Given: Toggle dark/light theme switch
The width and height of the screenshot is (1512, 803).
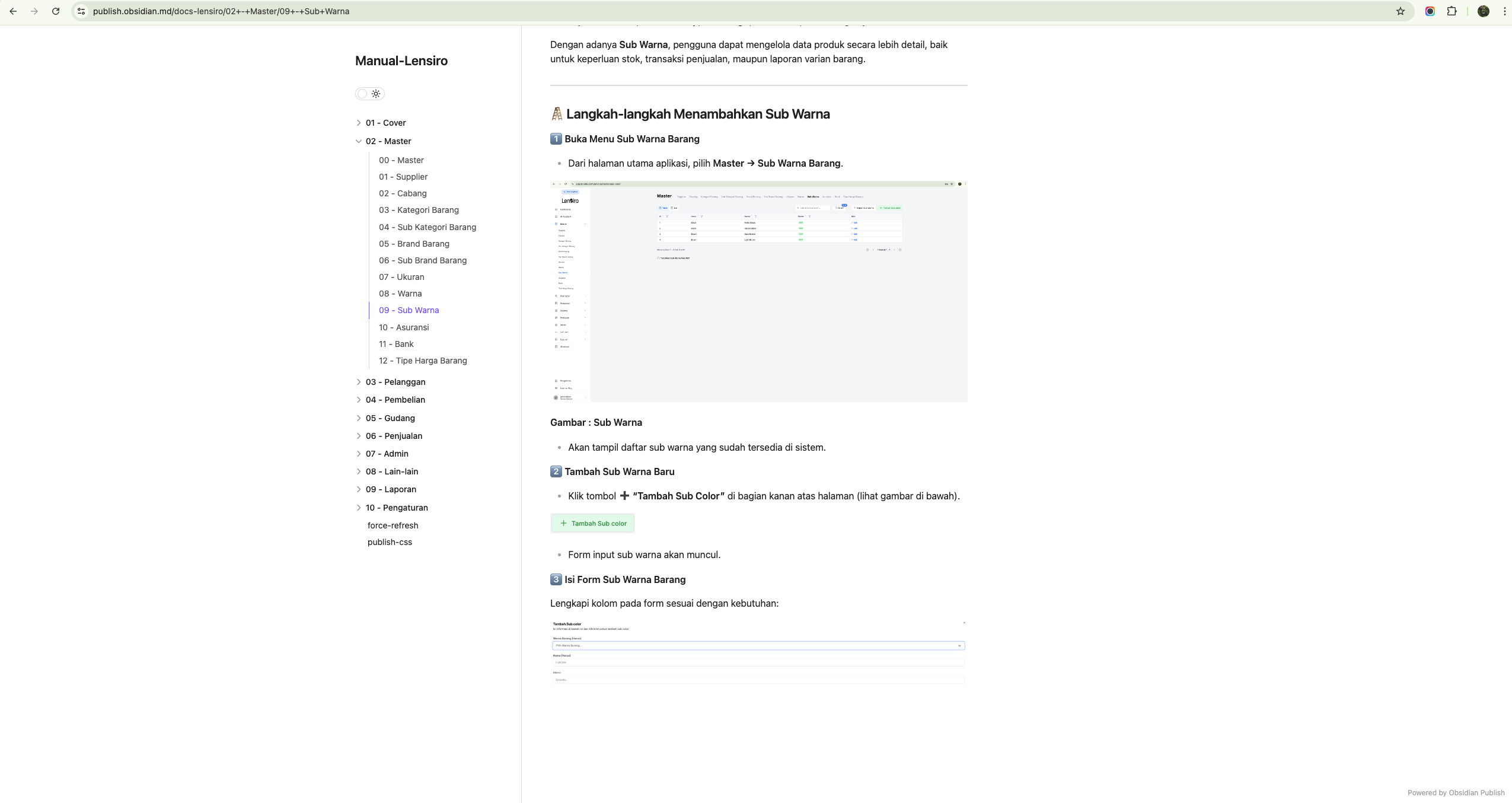Looking at the screenshot, I should [x=370, y=94].
